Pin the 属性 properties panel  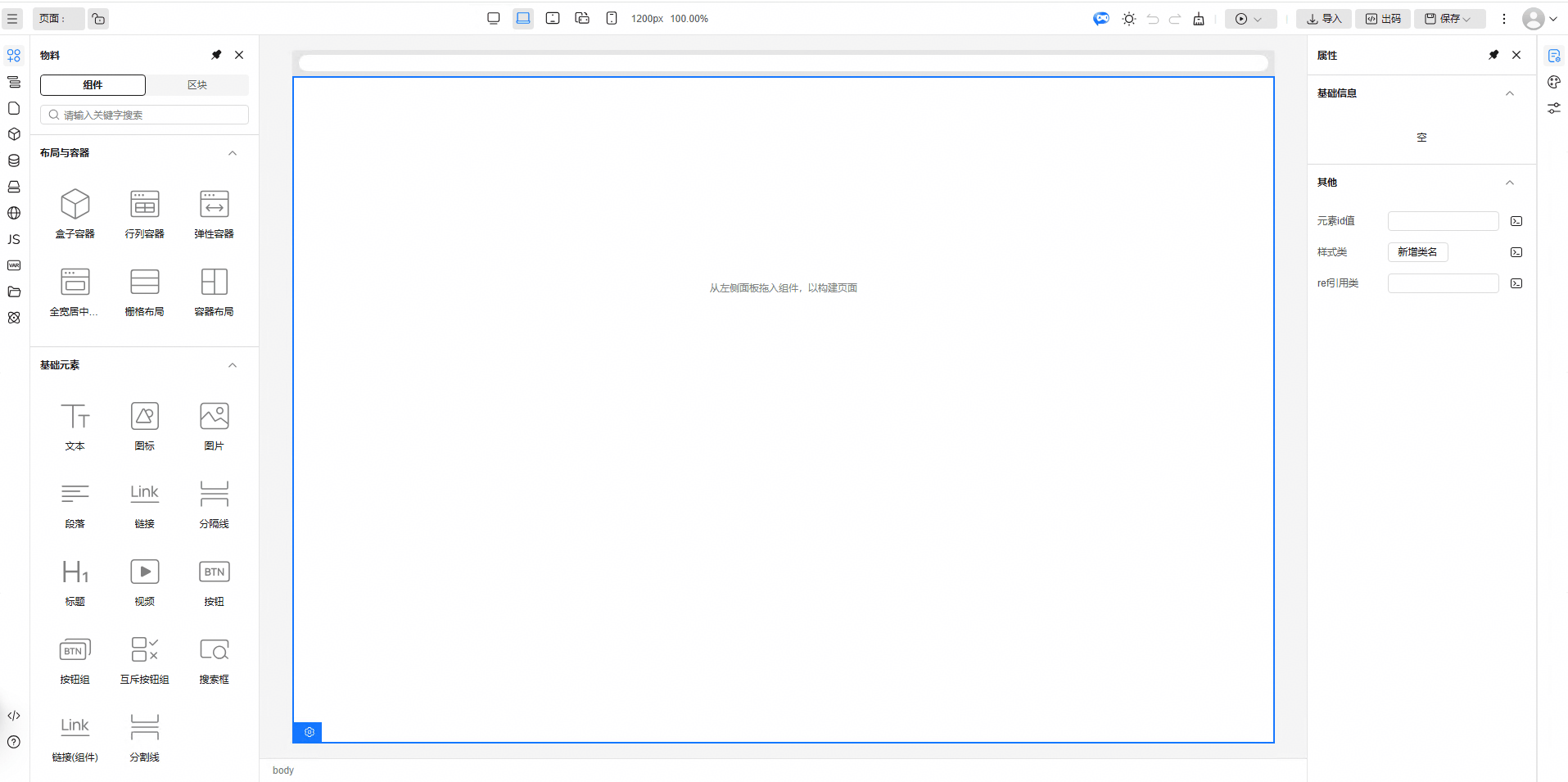coord(1493,55)
